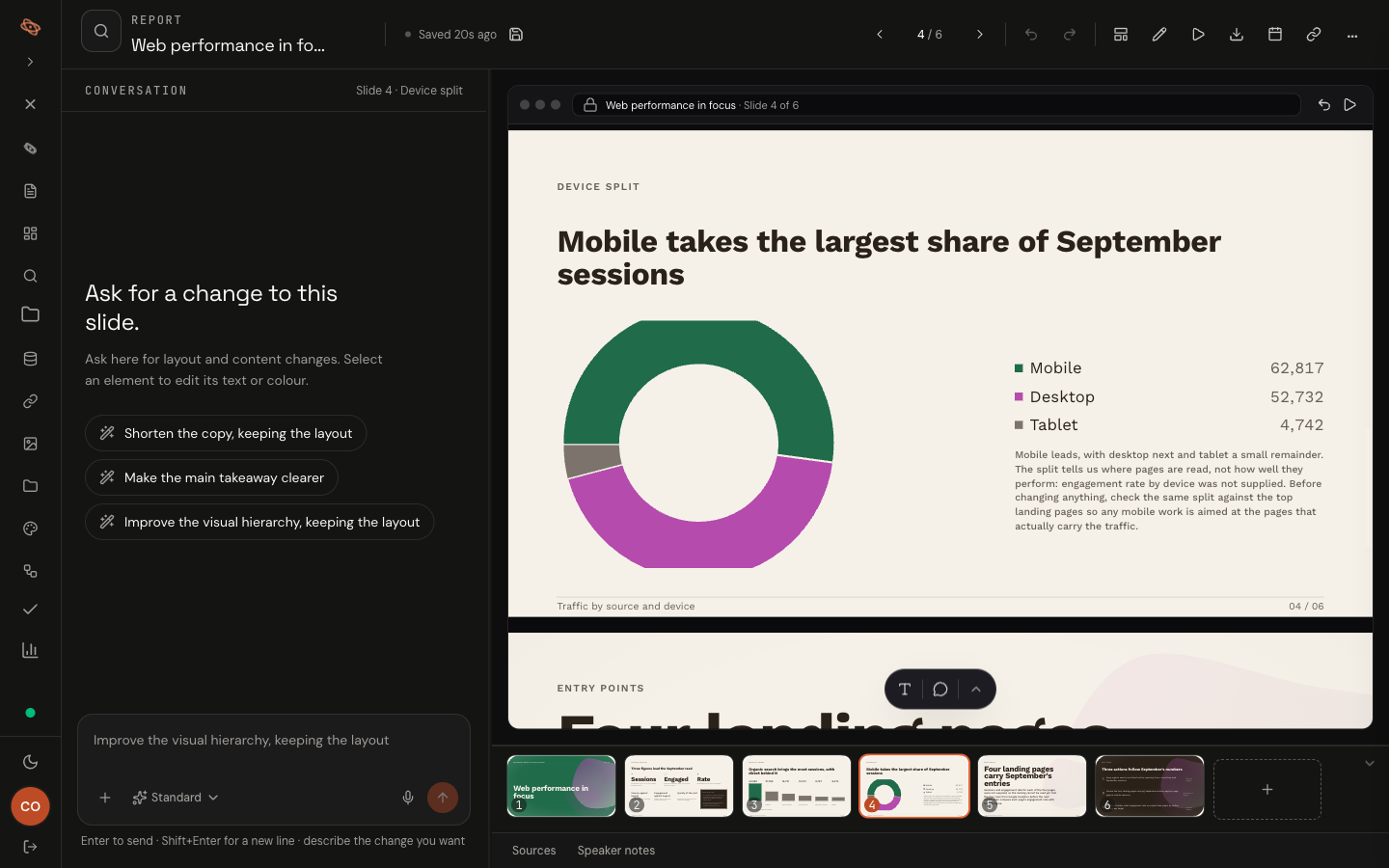Open the chart analytics sidebar icon
This screenshot has width=1389, height=868.
pyautogui.click(x=31, y=650)
